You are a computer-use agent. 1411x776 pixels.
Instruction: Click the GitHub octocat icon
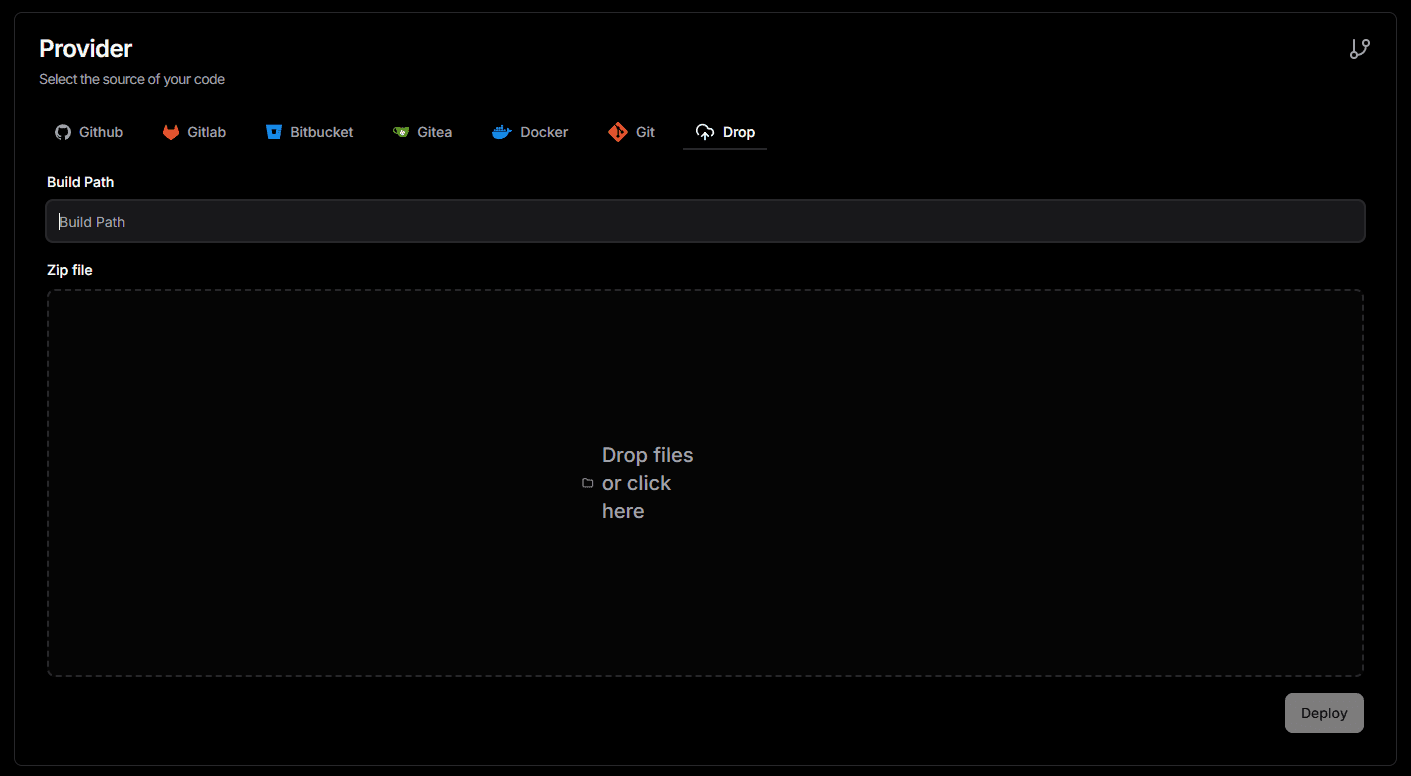[63, 132]
